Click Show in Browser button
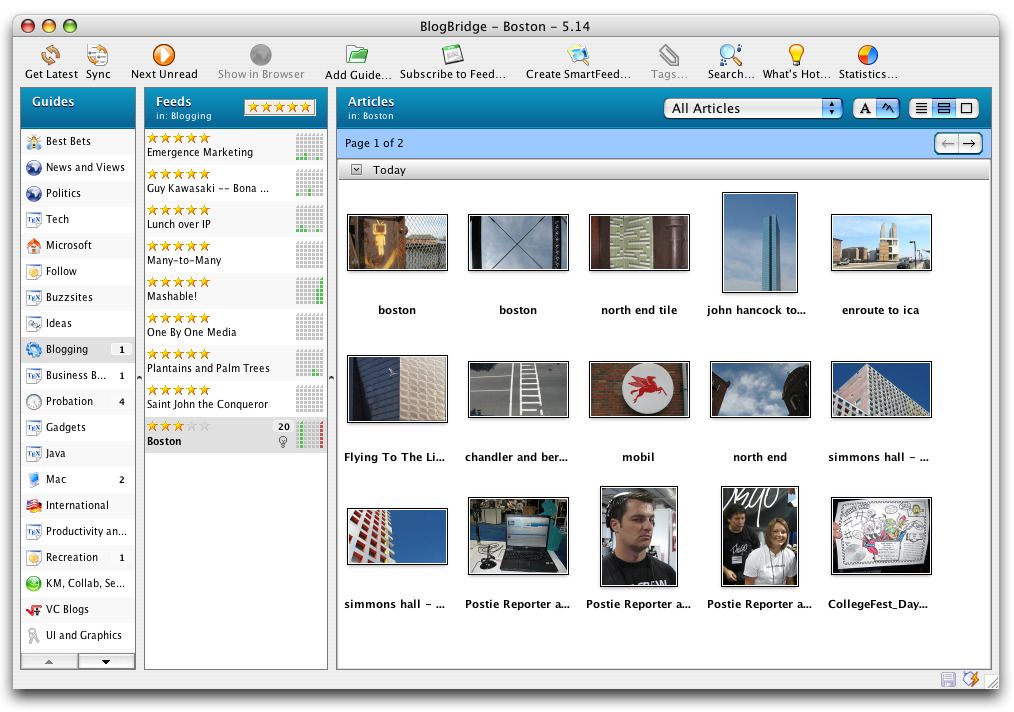Viewport: 1014px width, 712px height. pos(260,55)
